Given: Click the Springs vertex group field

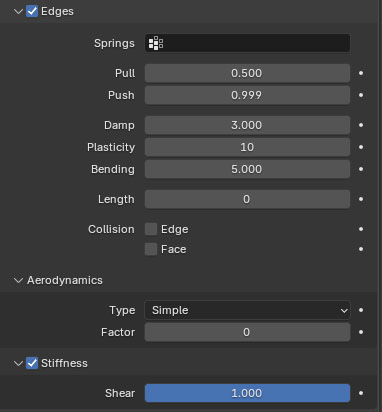Looking at the screenshot, I should click(247, 43).
